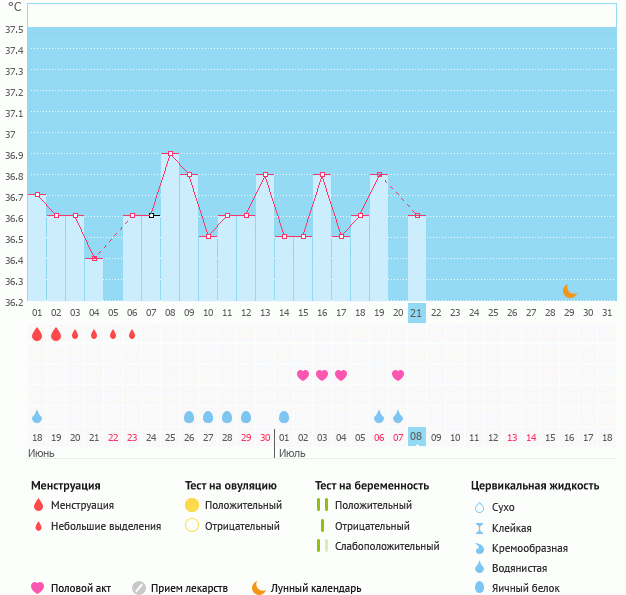Screen dimensions: 626x595
Task: Click the 36.4 temperature point on day 04
Action: [x=95, y=259]
